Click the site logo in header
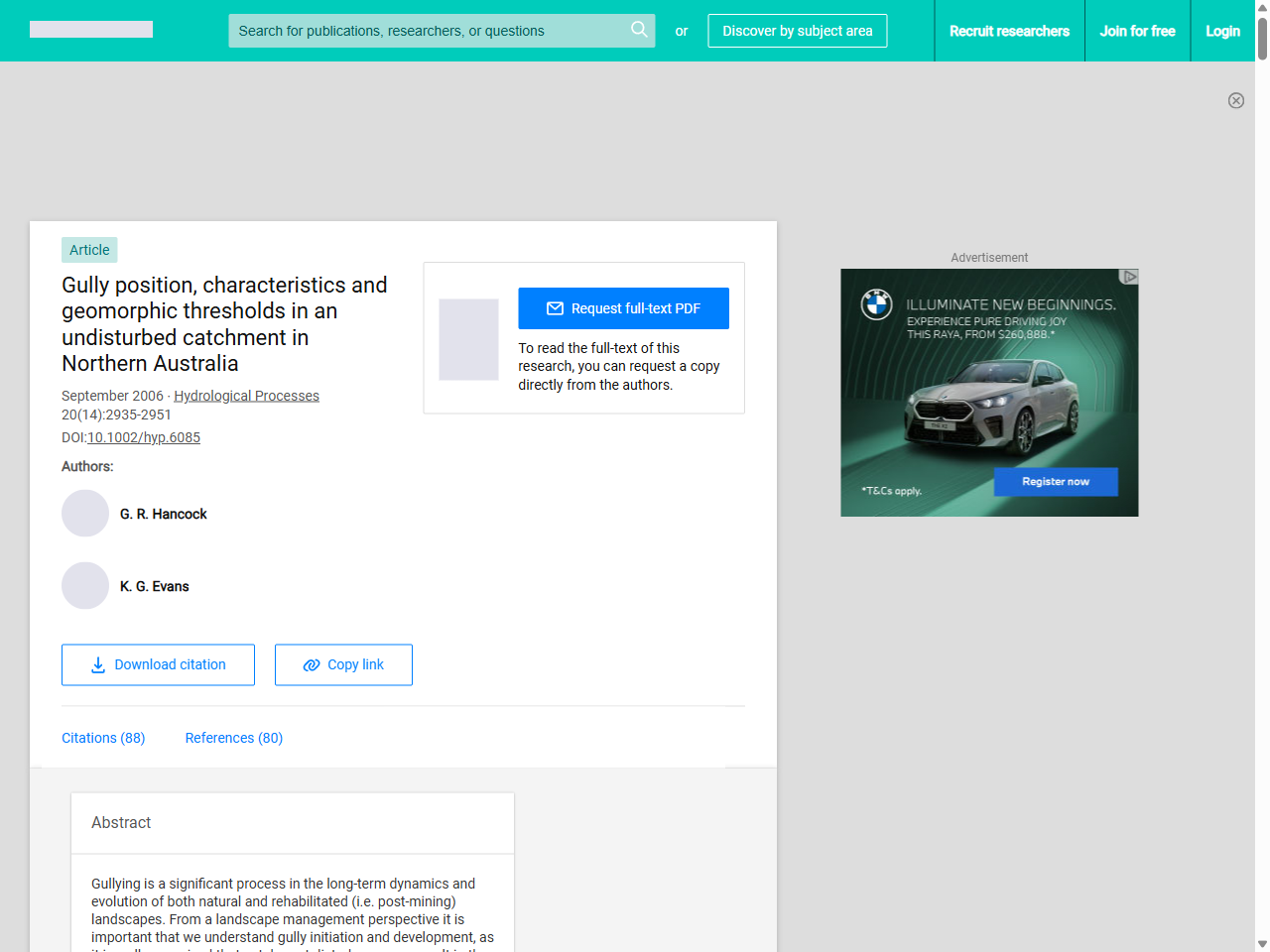 (91, 30)
